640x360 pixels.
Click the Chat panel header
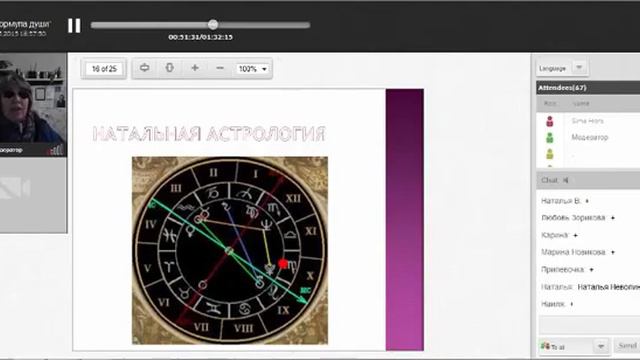pos(588,180)
